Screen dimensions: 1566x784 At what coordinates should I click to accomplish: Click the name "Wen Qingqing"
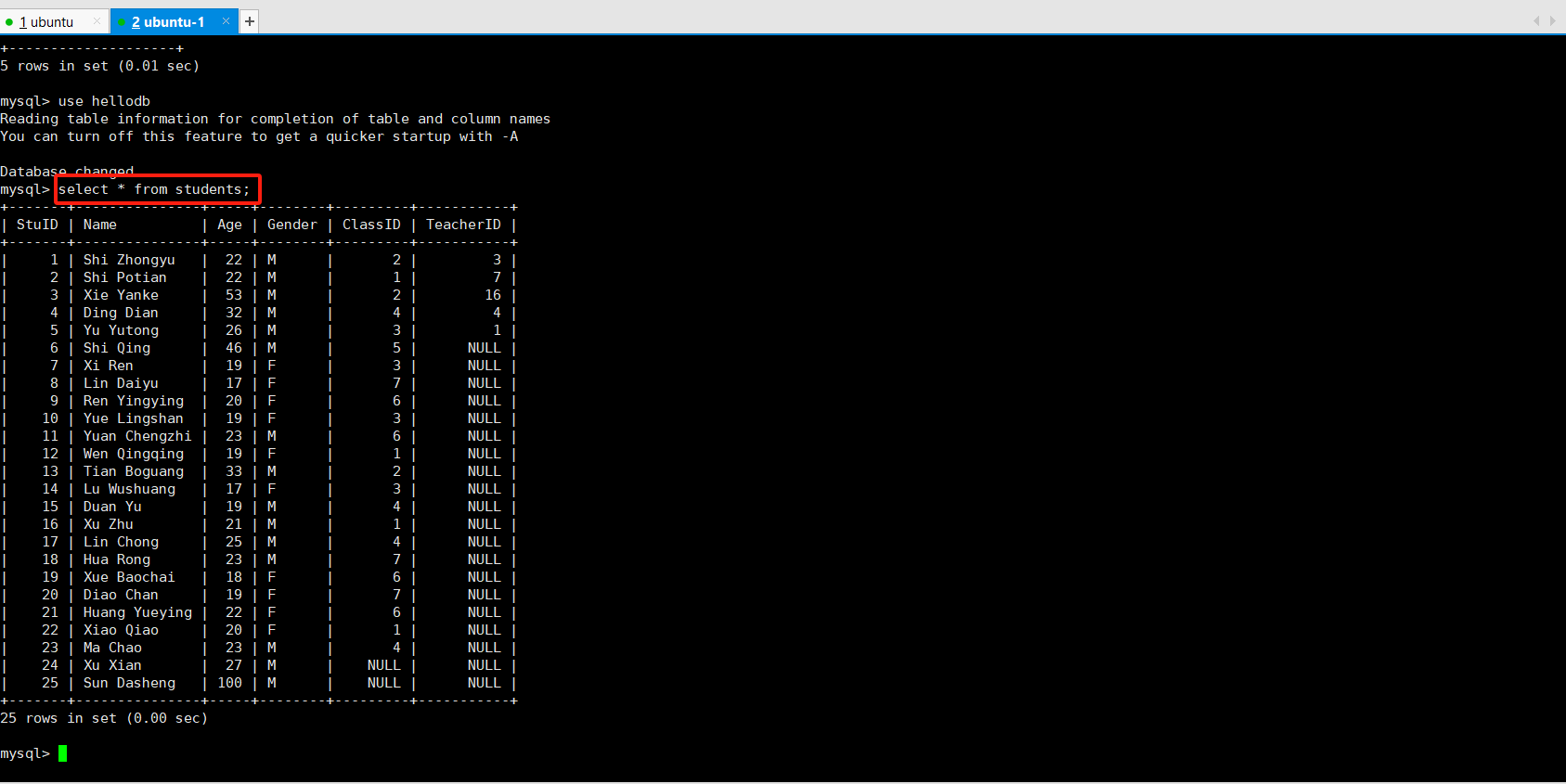tap(134, 454)
